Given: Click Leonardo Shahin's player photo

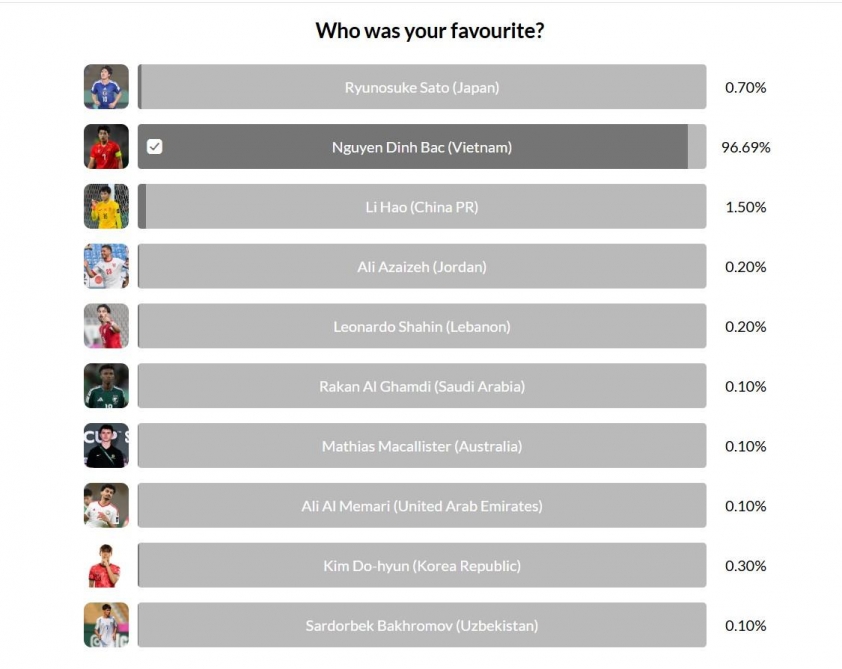Looking at the screenshot, I should point(106,327).
